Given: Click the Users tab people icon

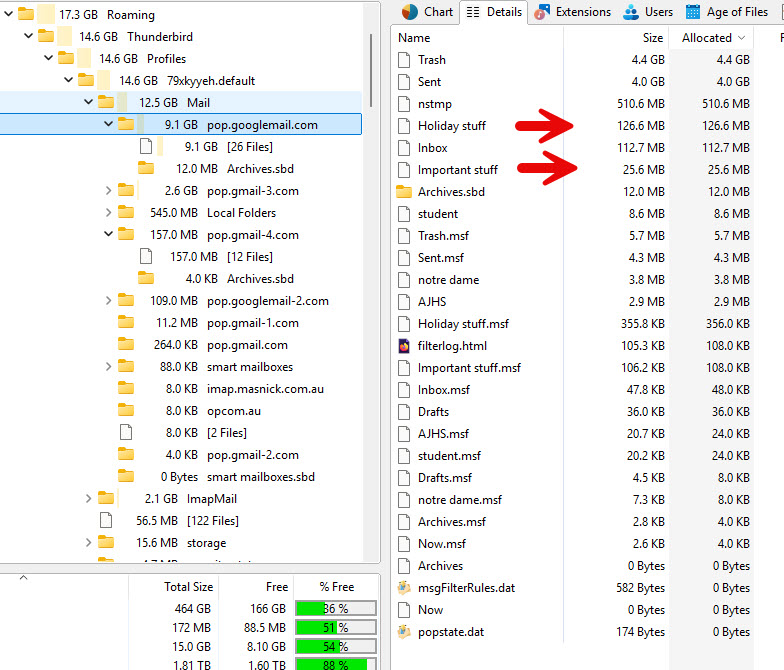Looking at the screenshot, I should tap(631, 12).
